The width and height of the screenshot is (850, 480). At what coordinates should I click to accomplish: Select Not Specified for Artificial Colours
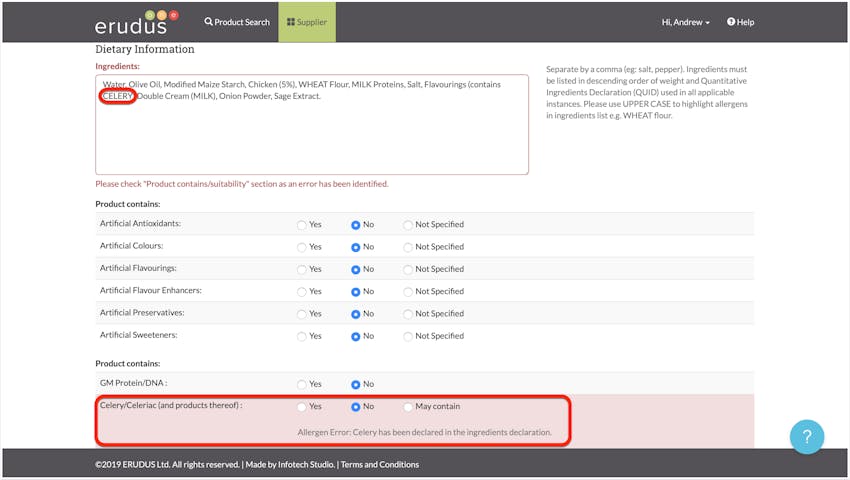(408, 247)
